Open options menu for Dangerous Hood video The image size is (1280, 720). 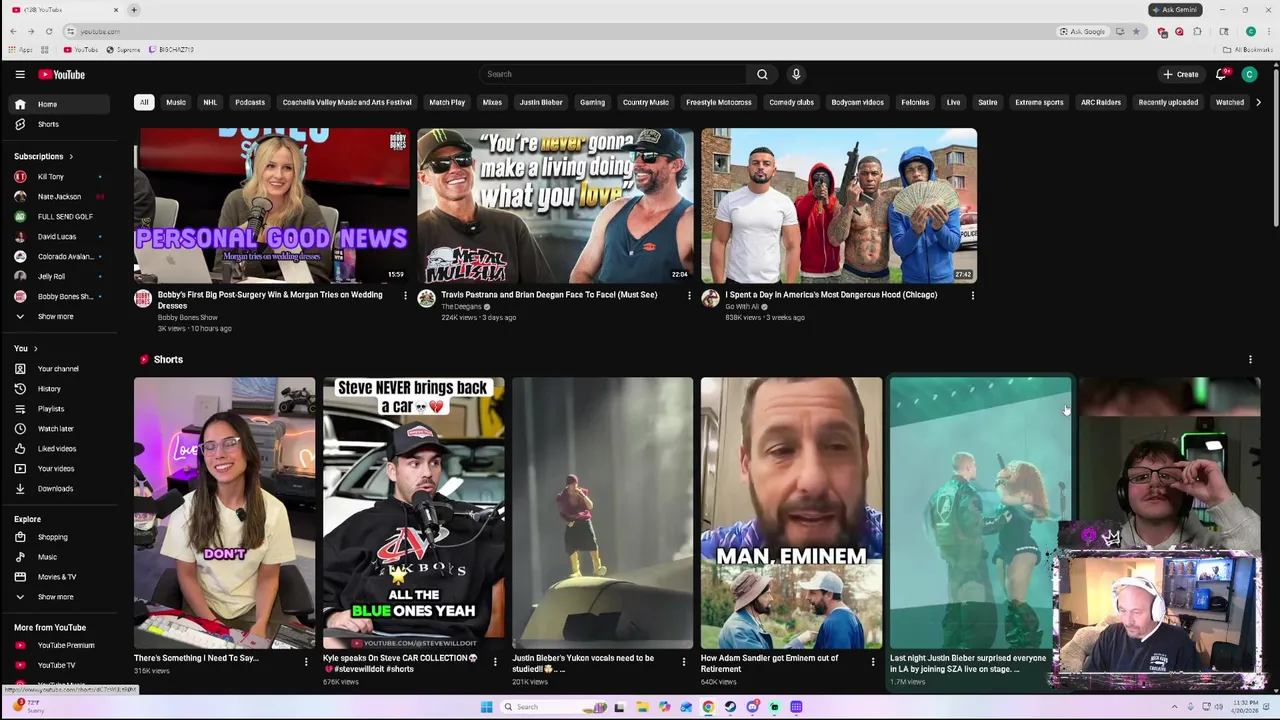[973, 295]
